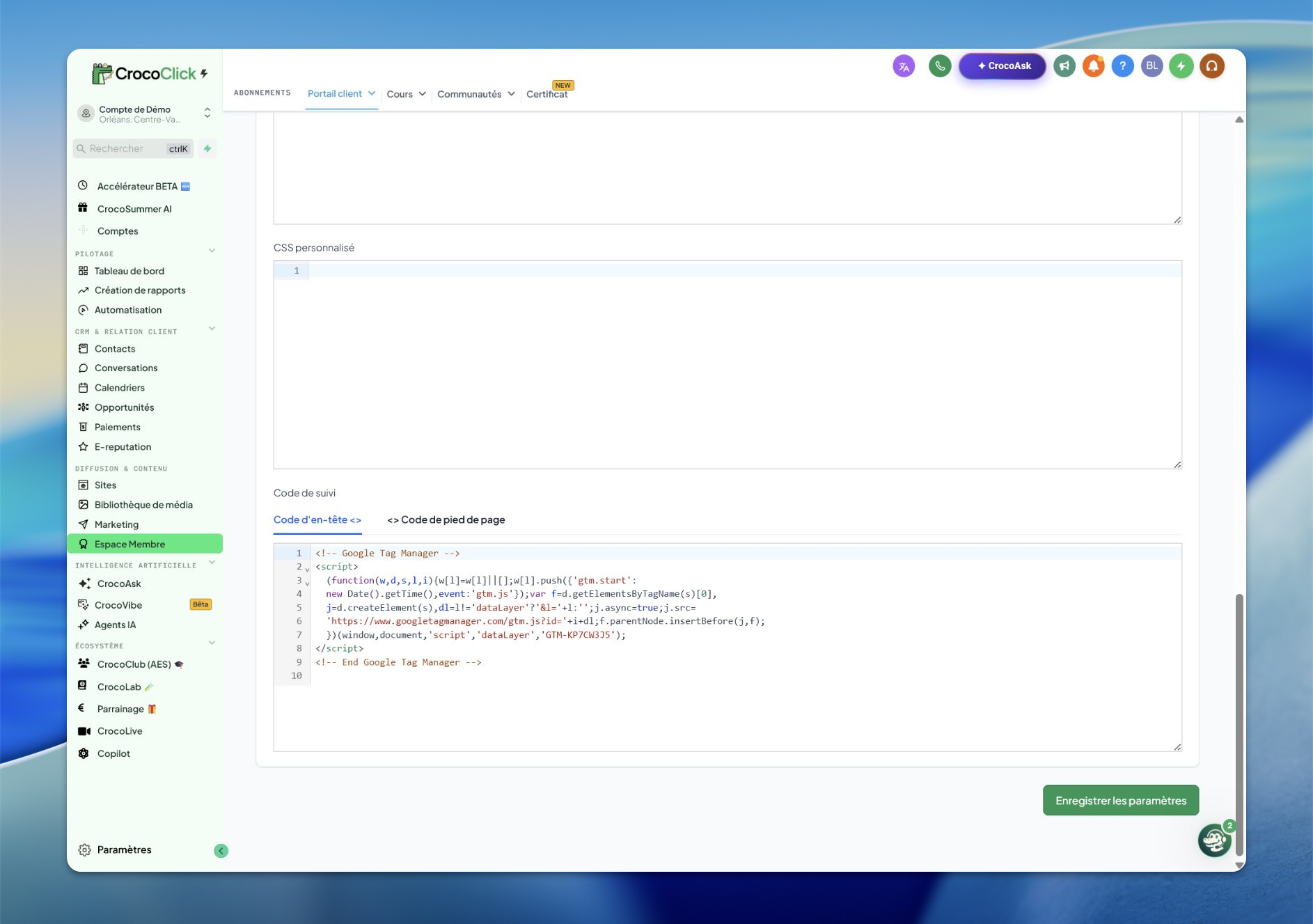This screenshot has height=924, width=1313.
Task: Collapse the sidebar with the green arrow
Action: (x=221, y=850)
